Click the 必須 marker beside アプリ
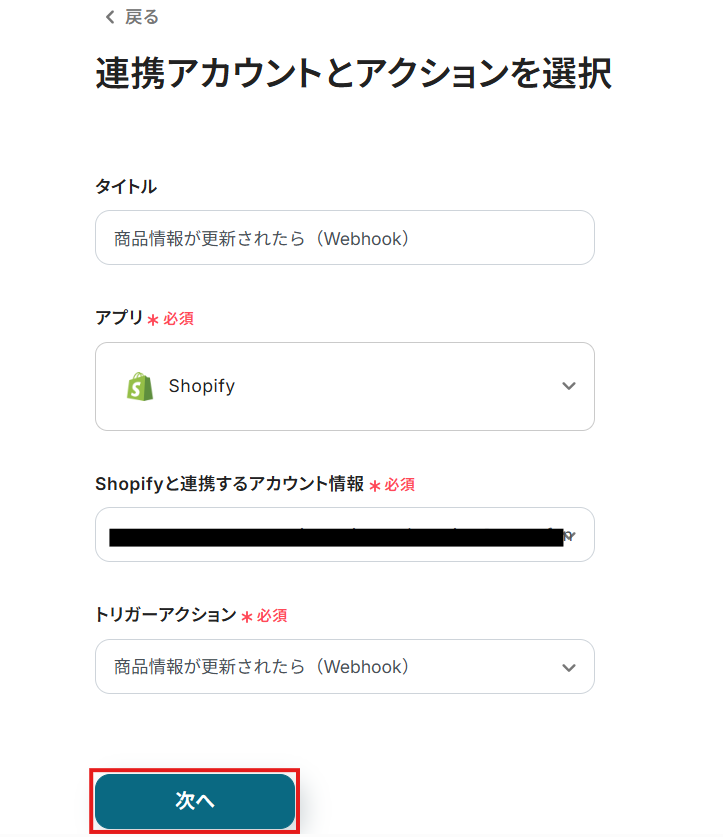 tap(178, 319)
